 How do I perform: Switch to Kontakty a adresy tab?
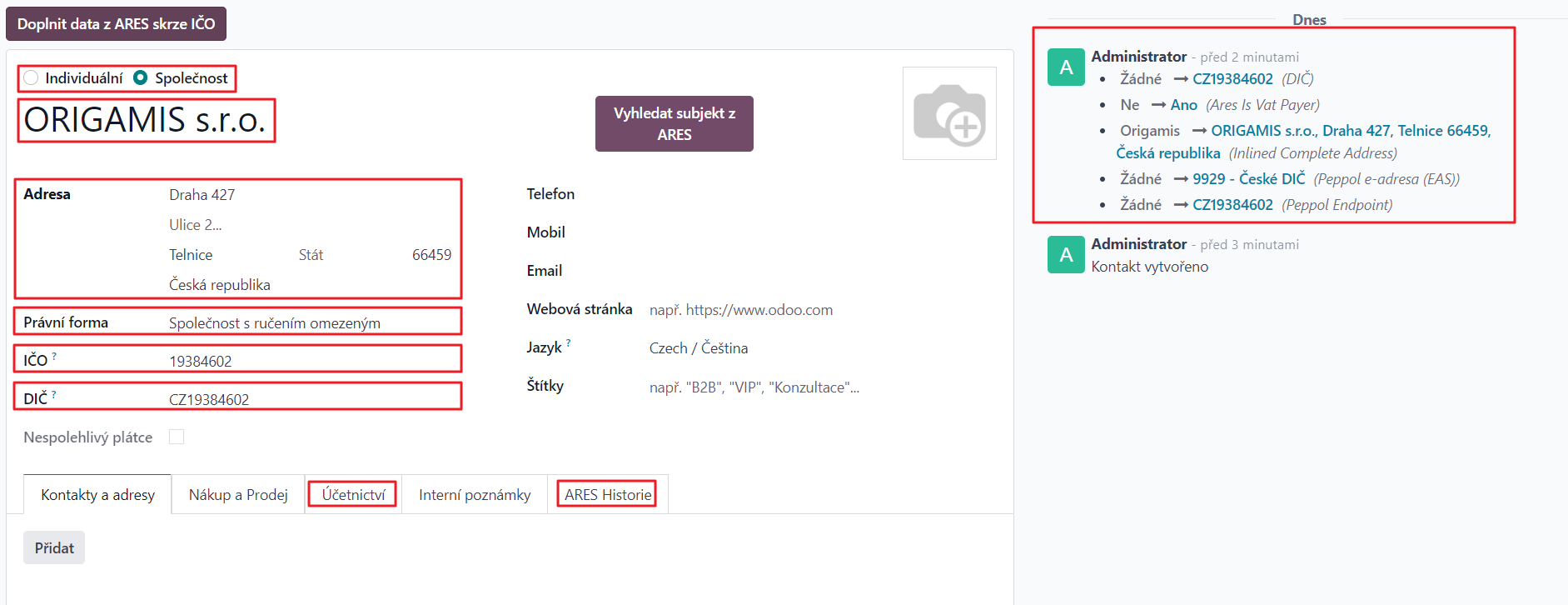[97, 495]
